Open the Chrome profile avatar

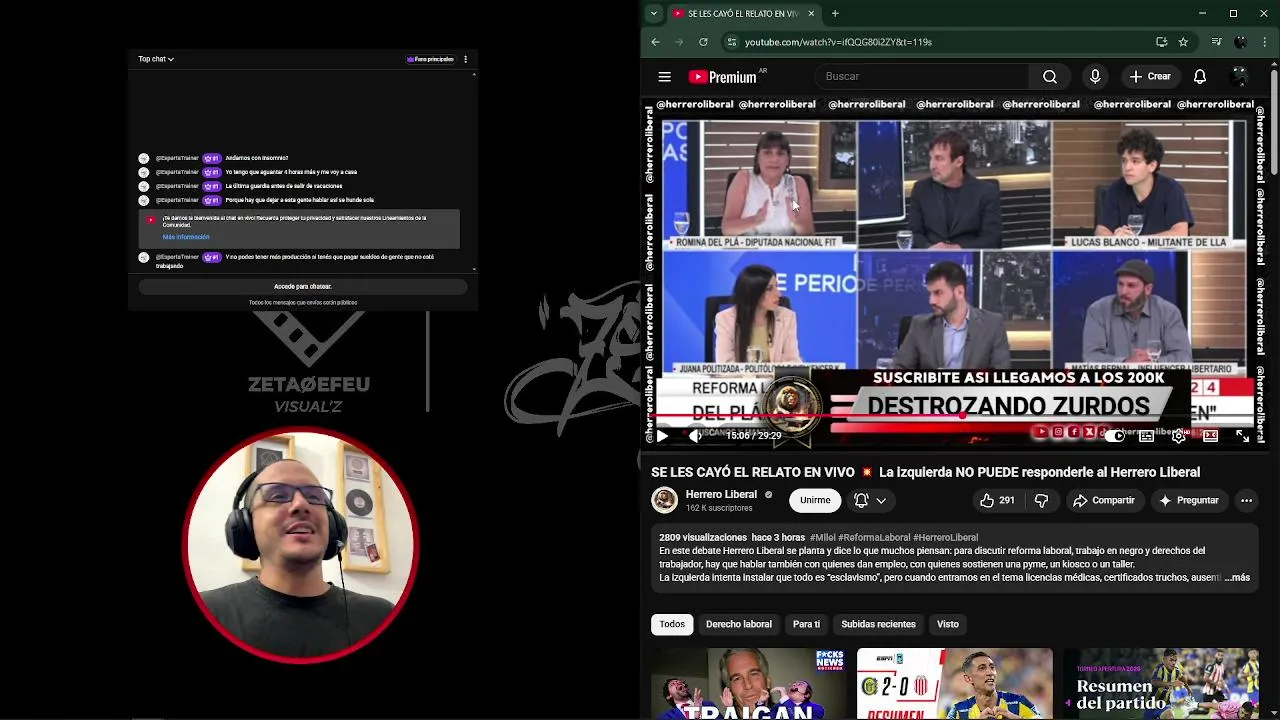[x=1240, y=42]
